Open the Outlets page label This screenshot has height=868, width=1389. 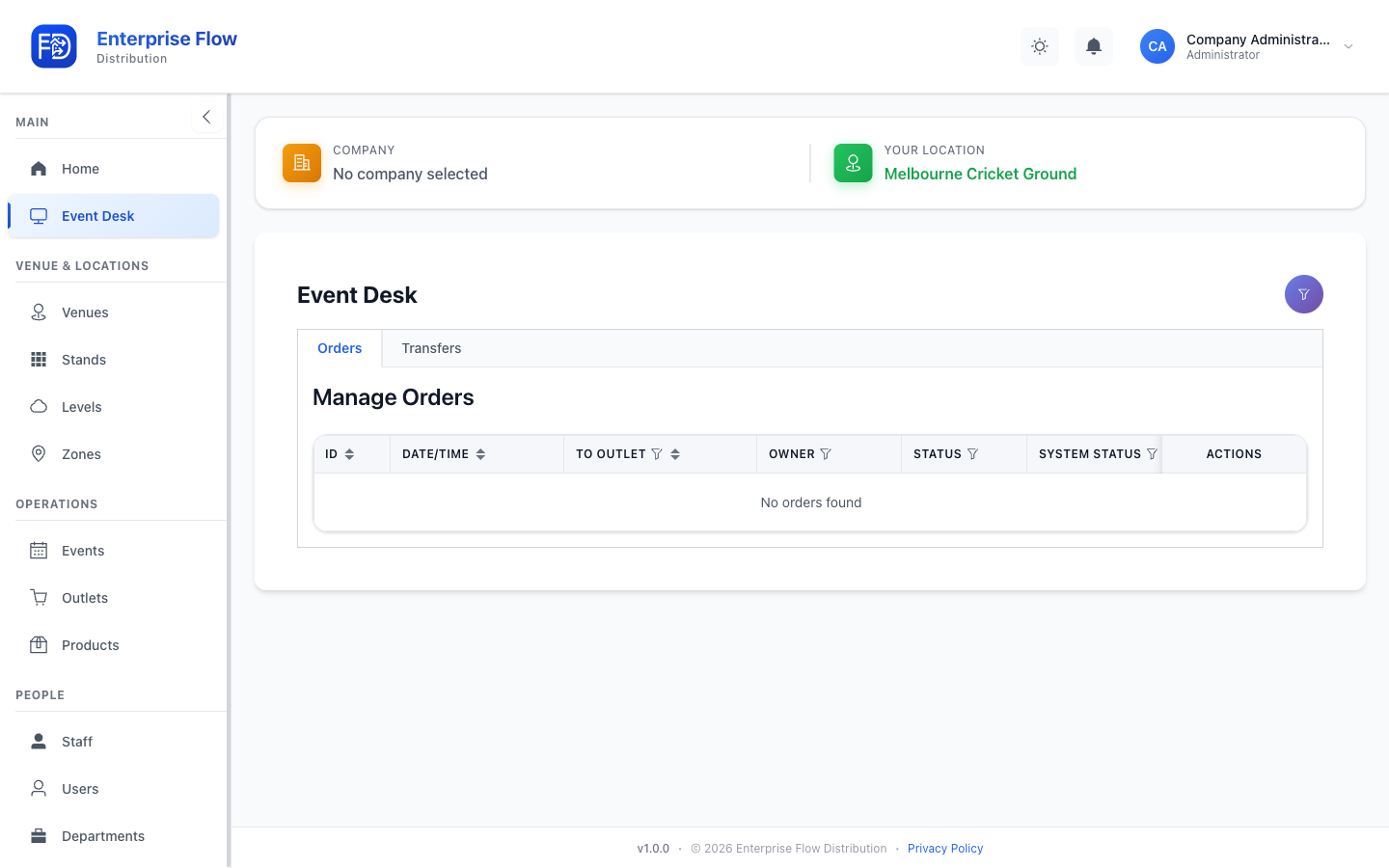click(85, 598)
